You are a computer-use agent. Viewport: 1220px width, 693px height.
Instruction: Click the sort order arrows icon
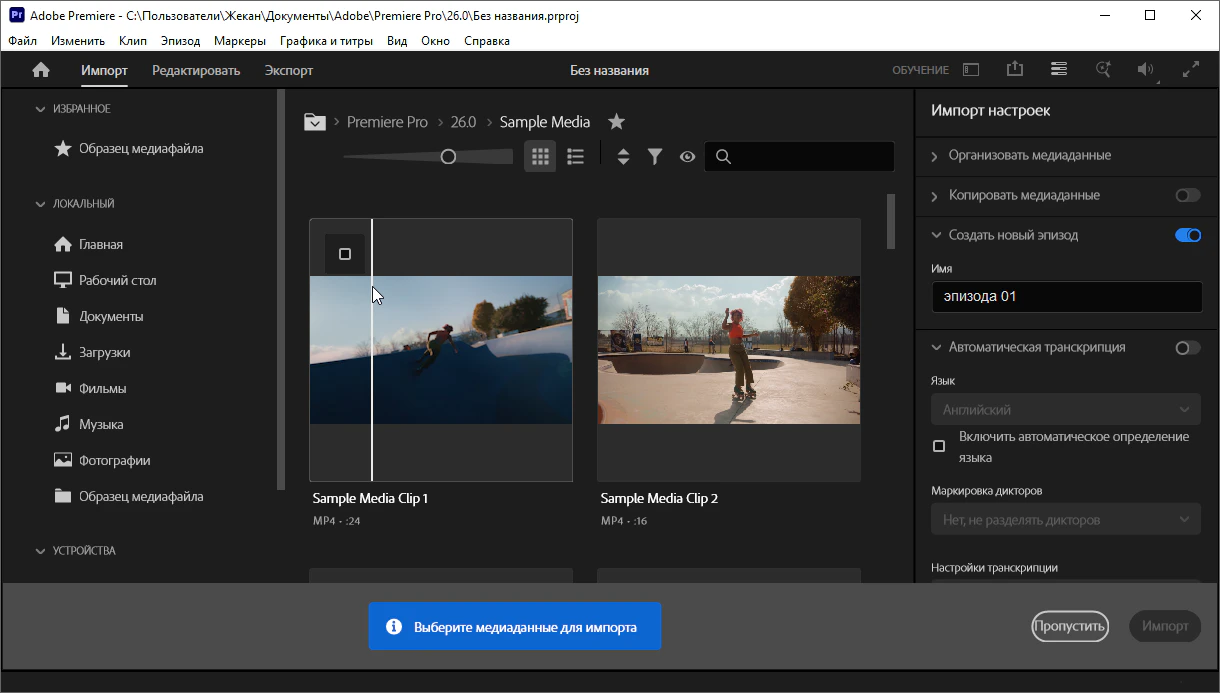(x=623, y=157)
